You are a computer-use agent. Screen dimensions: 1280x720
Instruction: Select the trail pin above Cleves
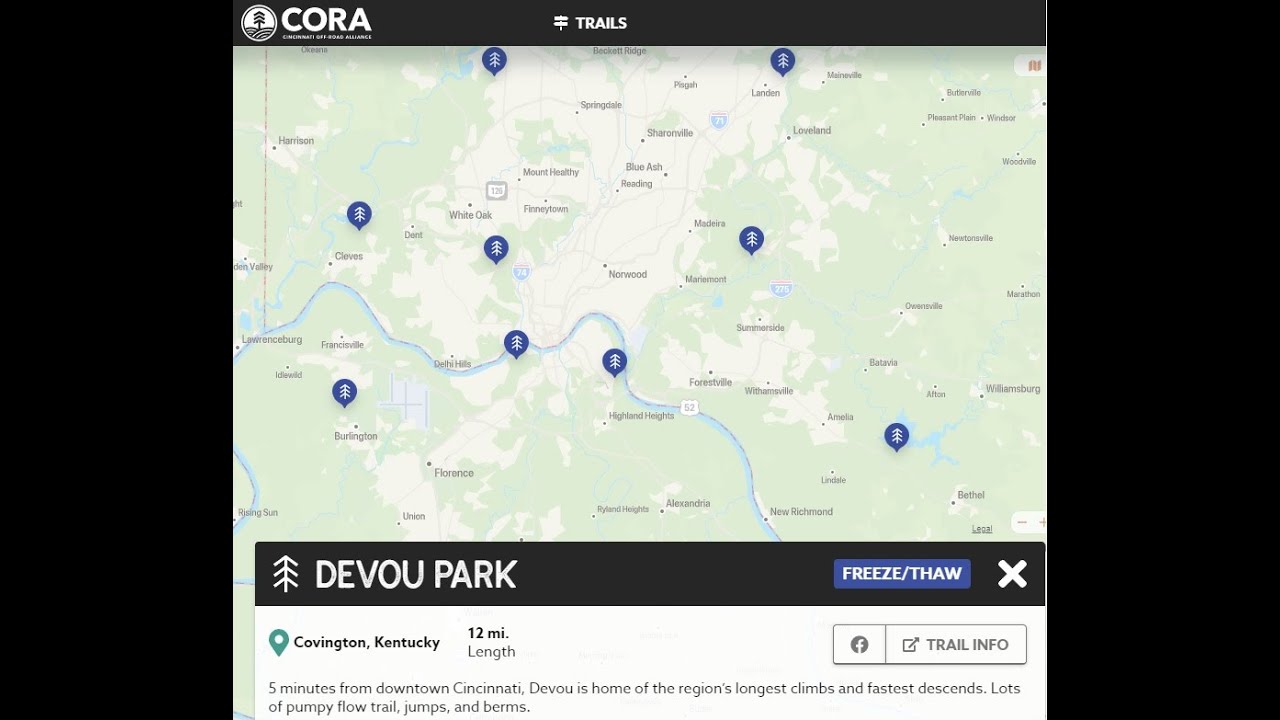click(x=359, y=215)
